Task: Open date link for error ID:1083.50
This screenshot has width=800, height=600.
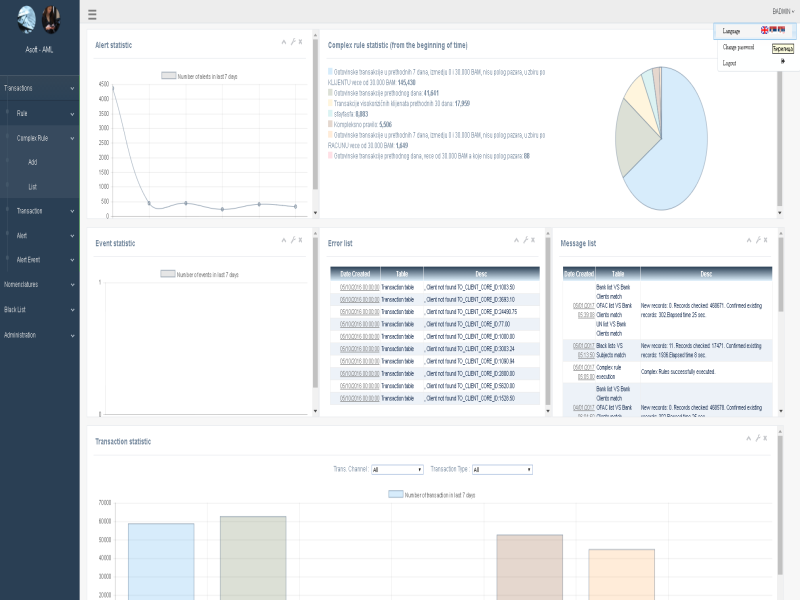Action: tap(359, 287)
